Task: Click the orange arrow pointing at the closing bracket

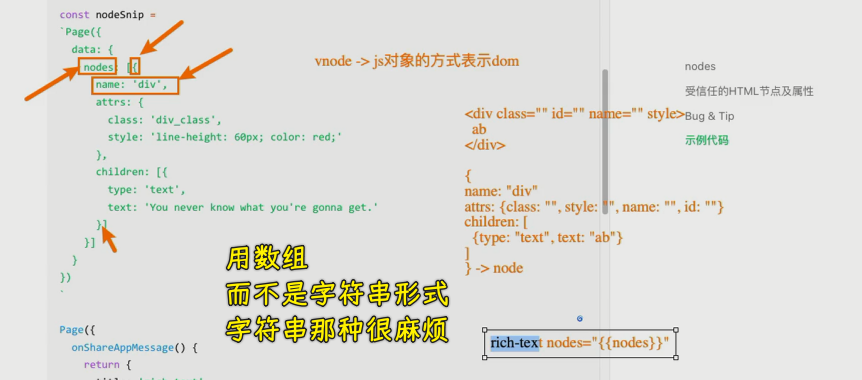Action: [x=110, y=240]
